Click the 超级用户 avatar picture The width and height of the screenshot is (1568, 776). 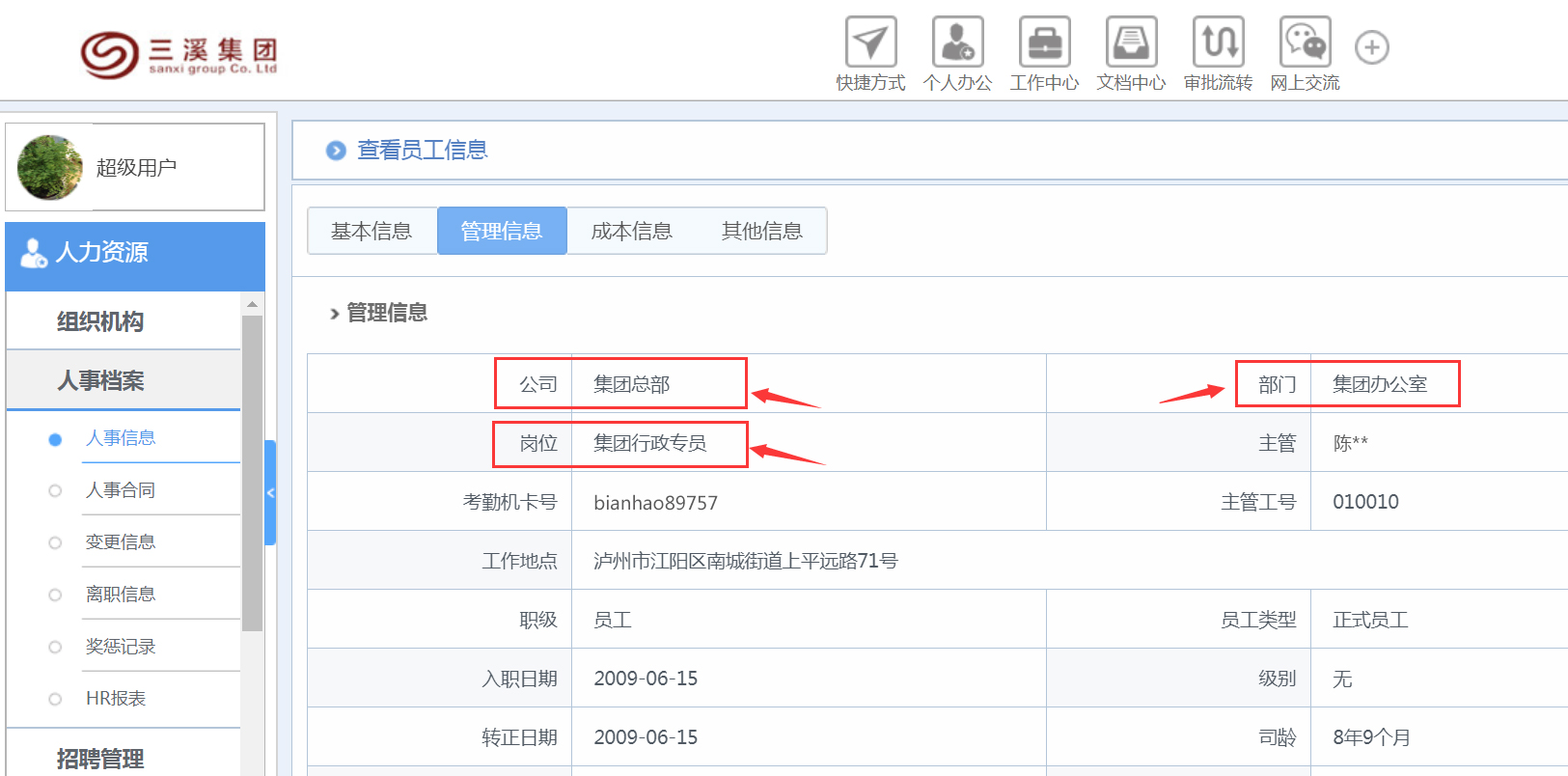(x=49, y=167)
